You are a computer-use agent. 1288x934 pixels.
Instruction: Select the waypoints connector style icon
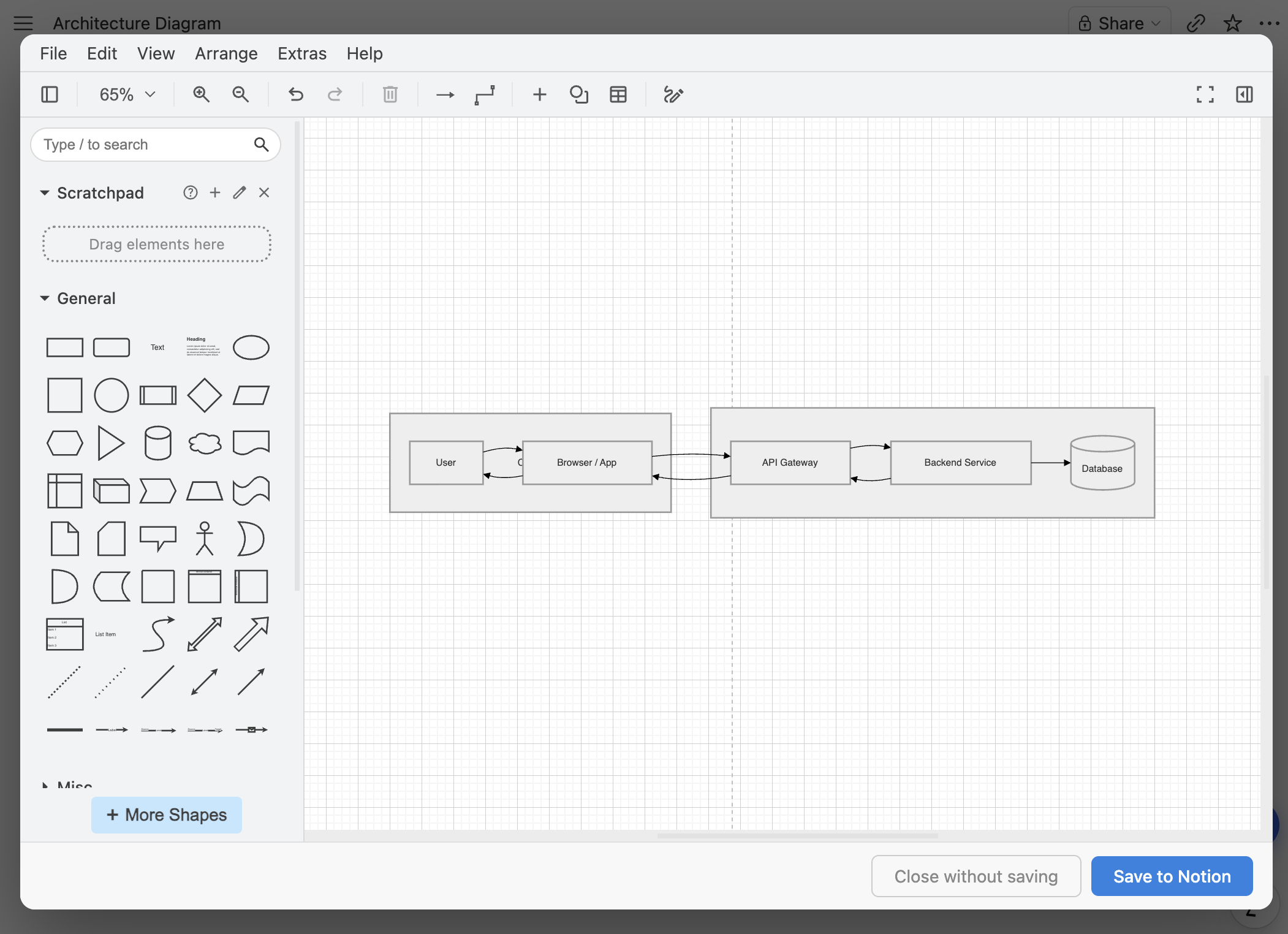(485, 94)
